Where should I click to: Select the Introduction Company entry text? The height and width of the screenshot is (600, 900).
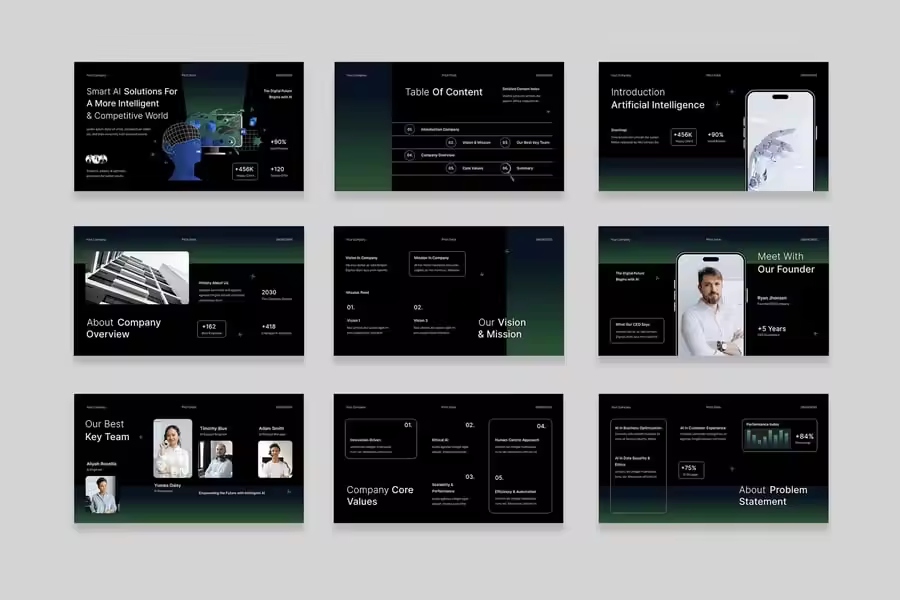pos(440,129)
